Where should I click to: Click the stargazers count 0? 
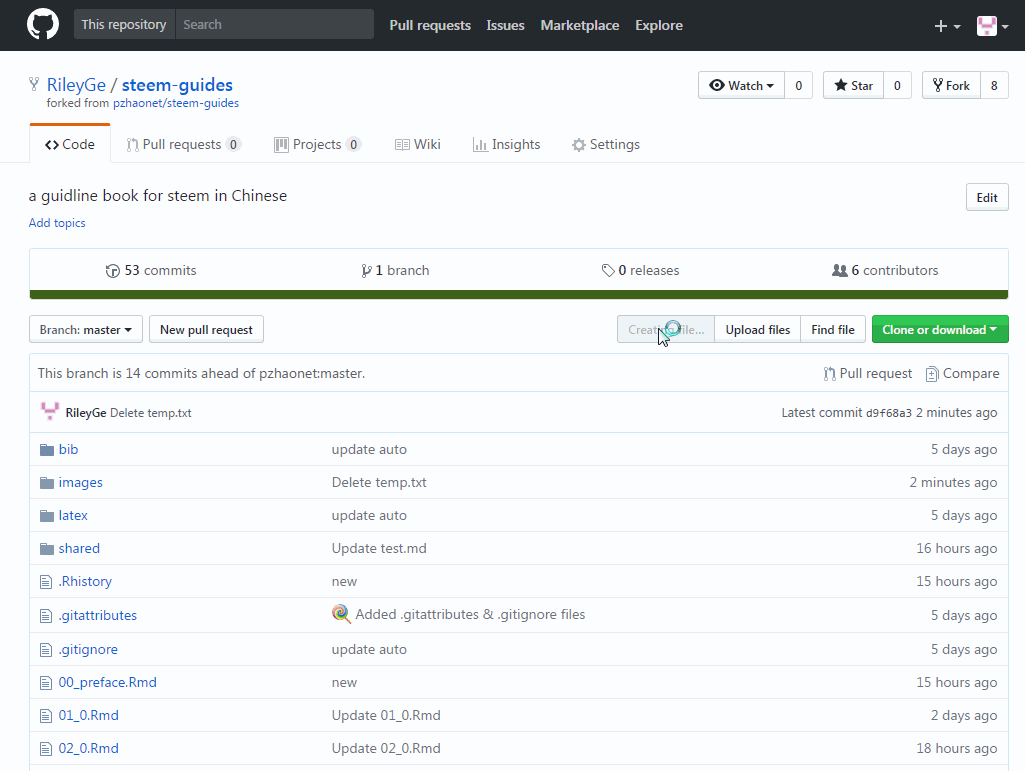coord(897,86)
